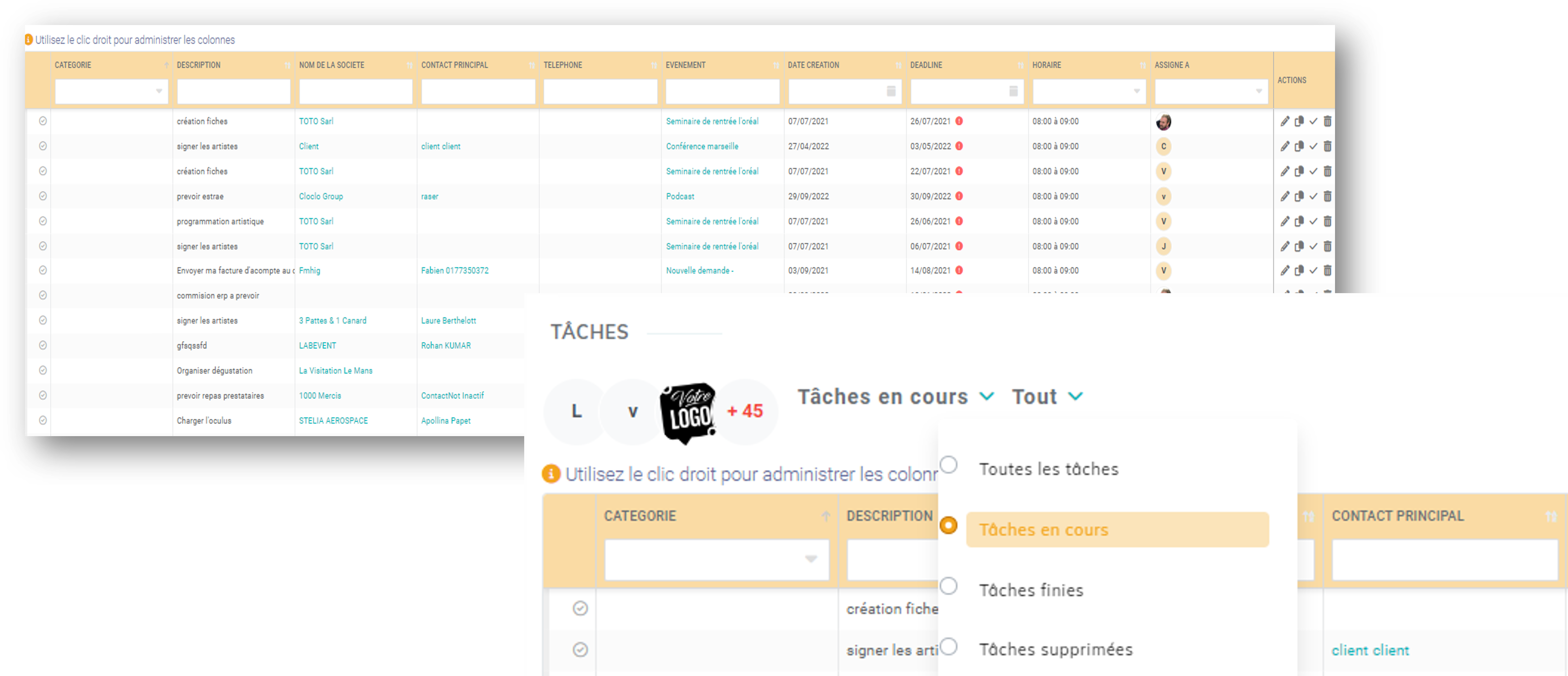The height and width of the screenshot is (676, 1568).
Task: Click the photo avatar assigned to first task
Action: (1163, 122)
